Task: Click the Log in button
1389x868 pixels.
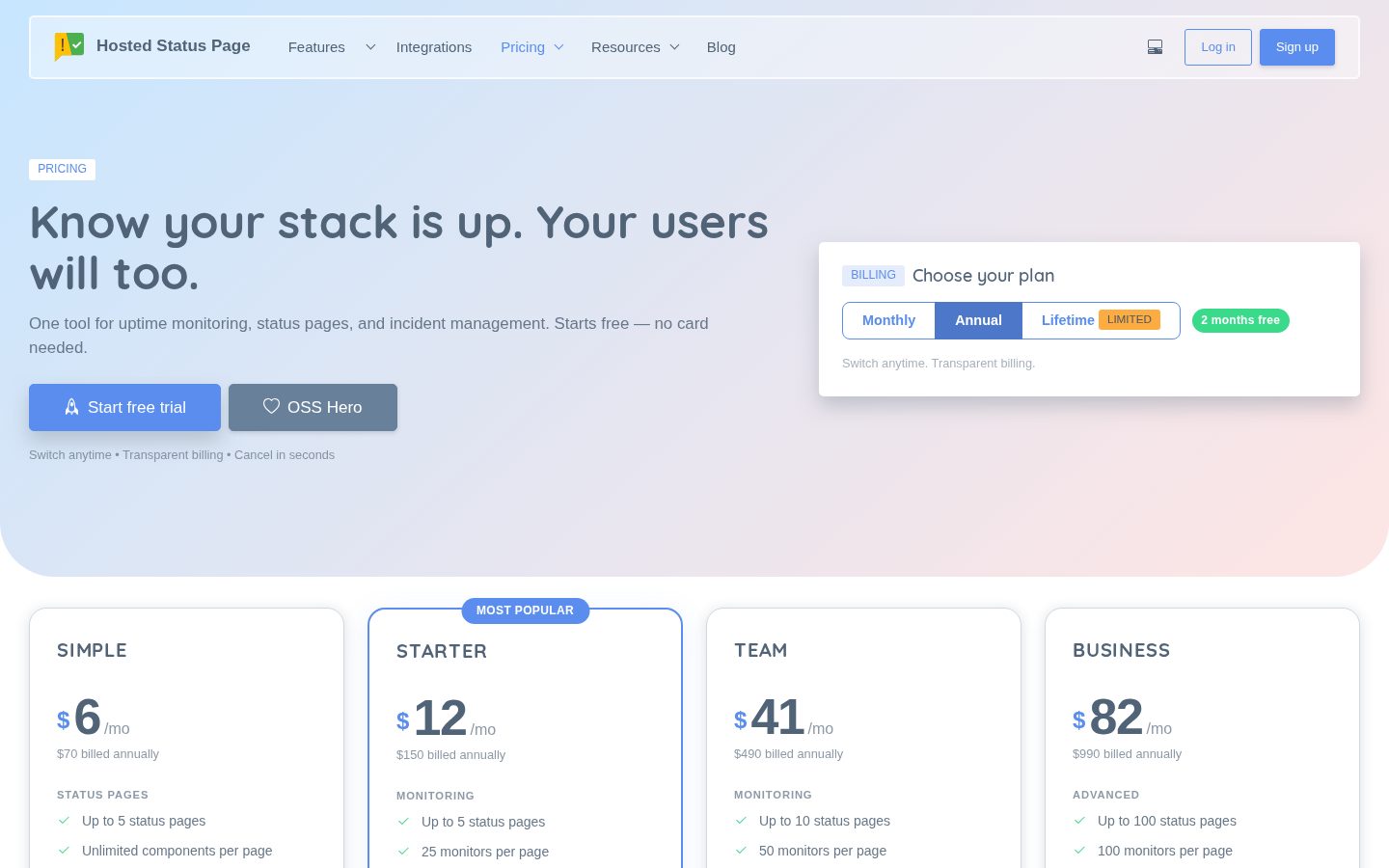Action: (1218, 47)
